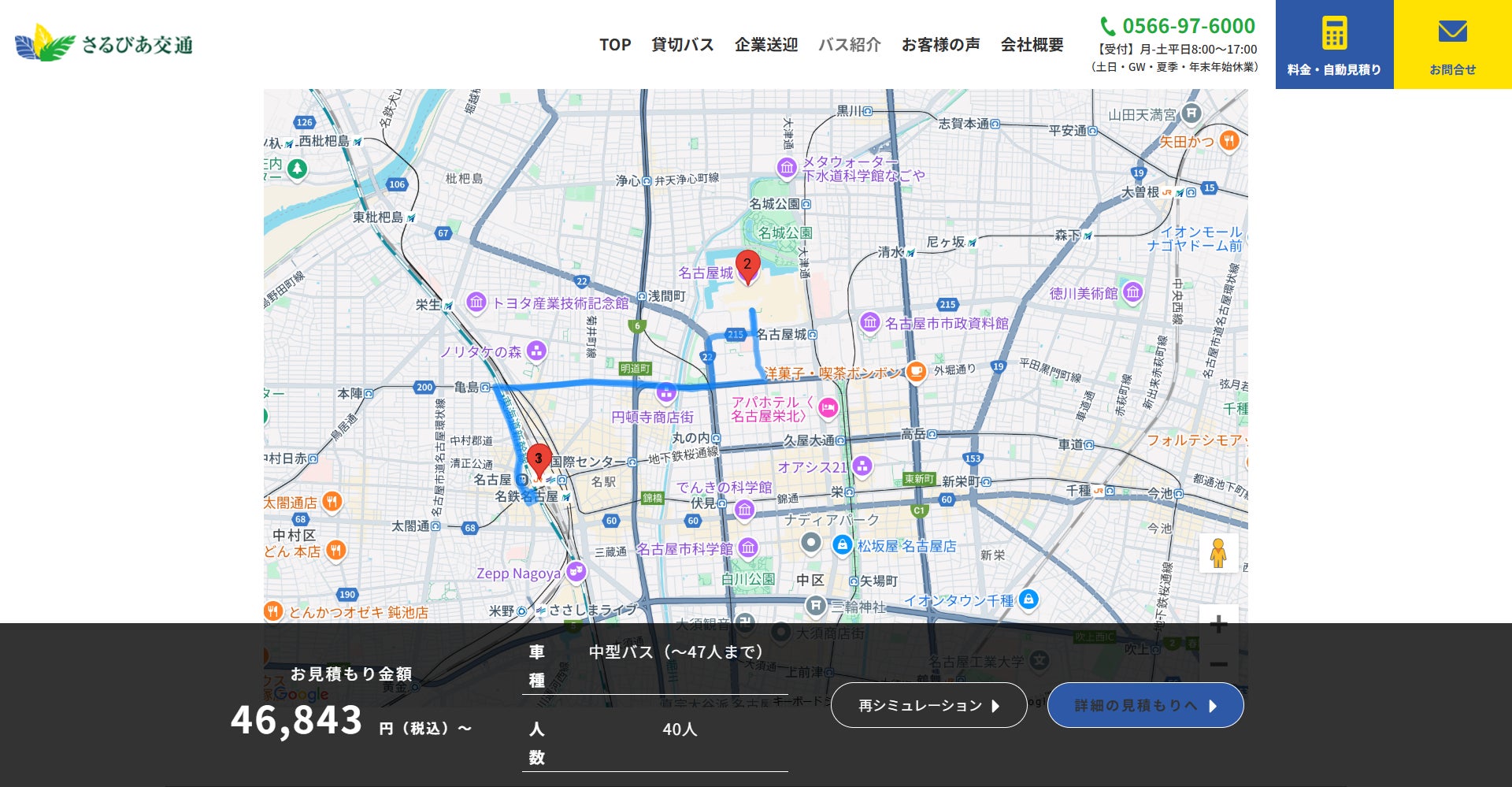Click the 高岳 station label
1512x787 pixels.
[x=913, y=434]
